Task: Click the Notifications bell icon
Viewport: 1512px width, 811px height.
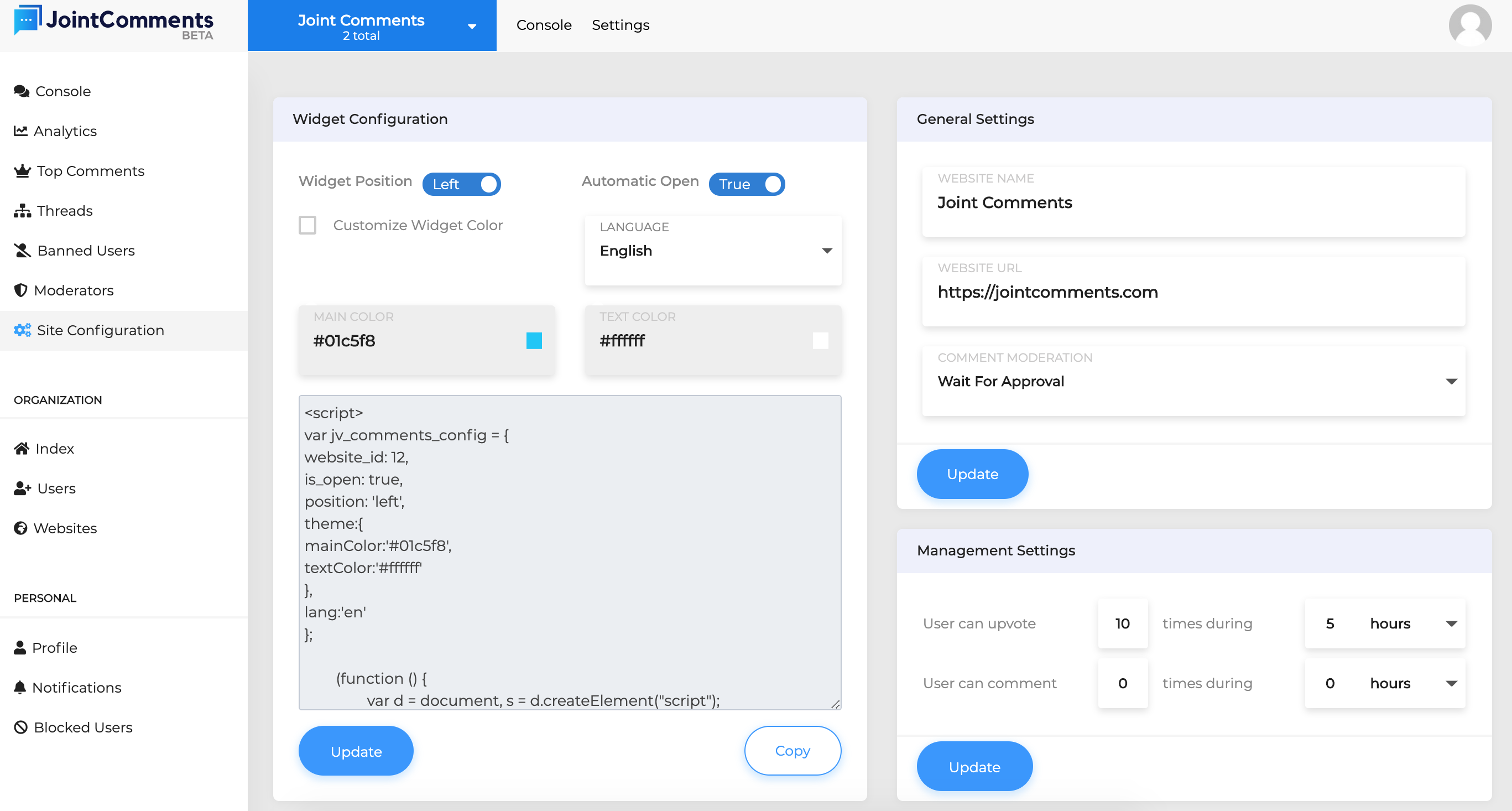Action: (x=20, y=687)
